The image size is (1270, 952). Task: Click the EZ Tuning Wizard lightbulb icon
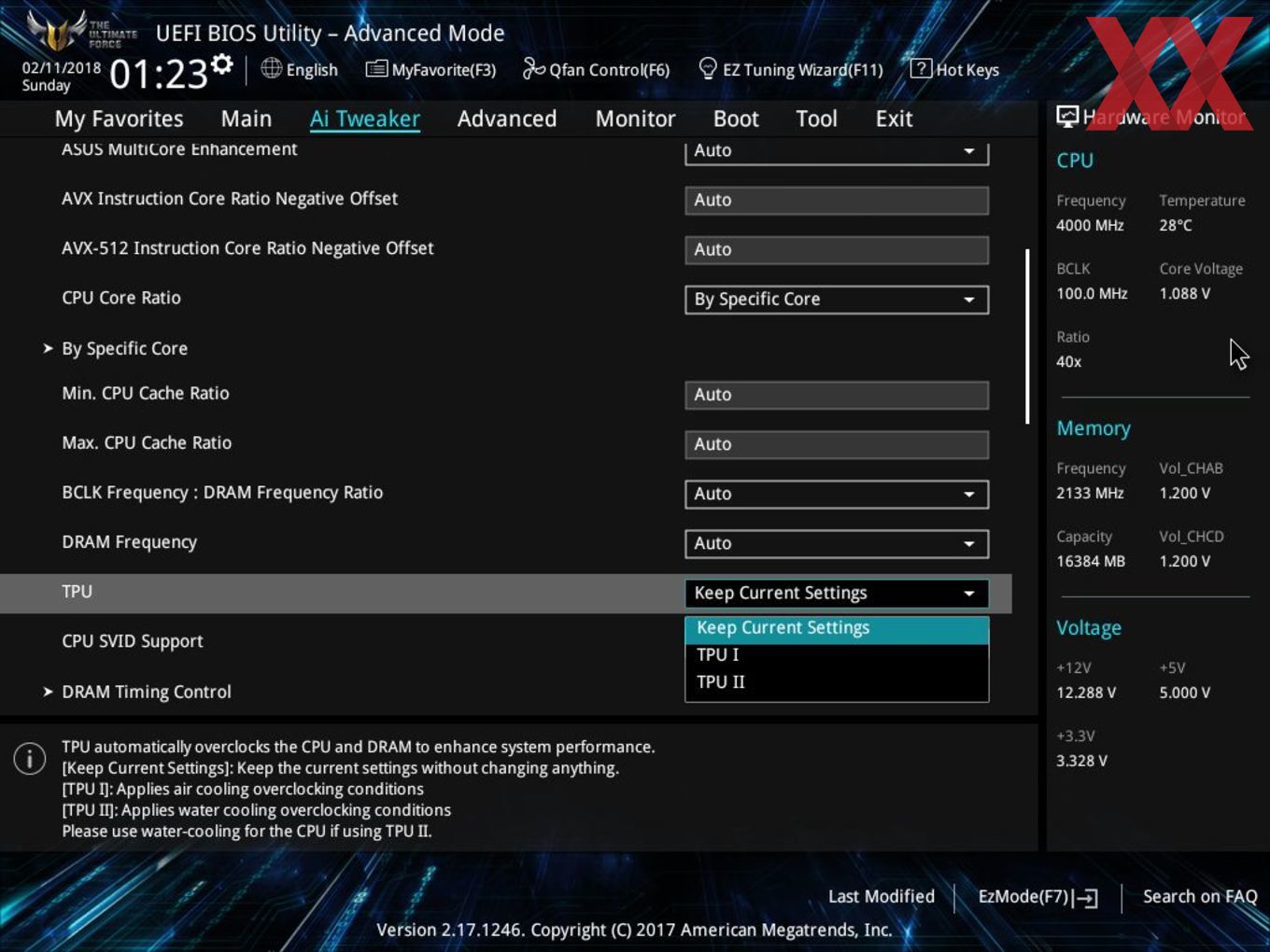708,68
